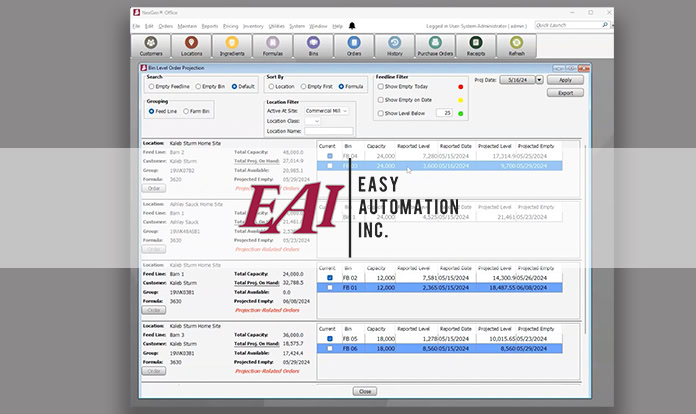
Task: Open the Edit menu
Action: (149, 26)
